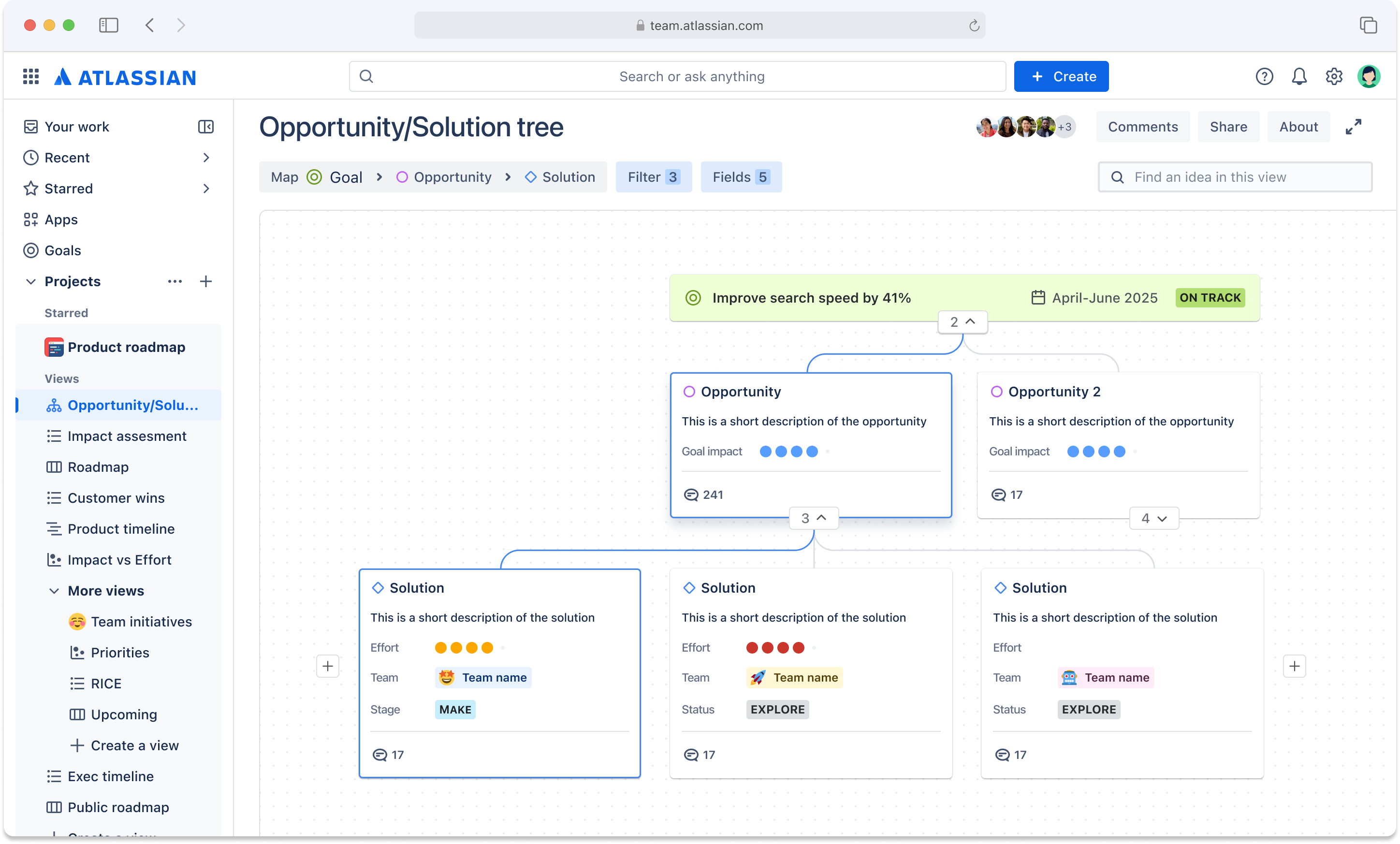Open settings with the gear icon
1400x844 pixels.
click(x=1334, y=76)
